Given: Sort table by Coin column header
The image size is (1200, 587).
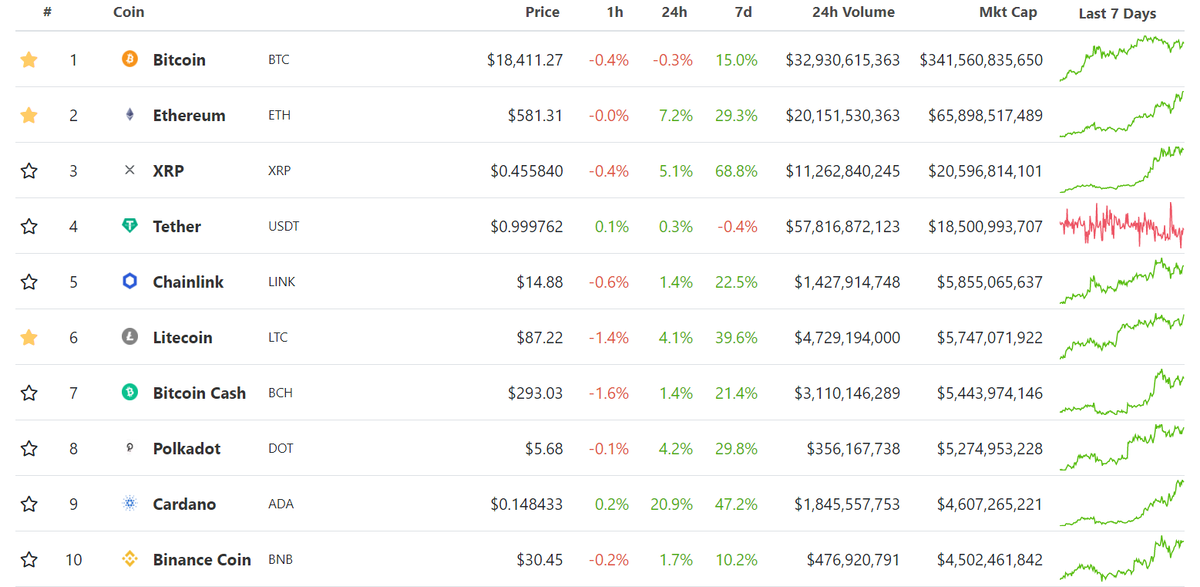Looking at the screenshot, I should point(129,12).
